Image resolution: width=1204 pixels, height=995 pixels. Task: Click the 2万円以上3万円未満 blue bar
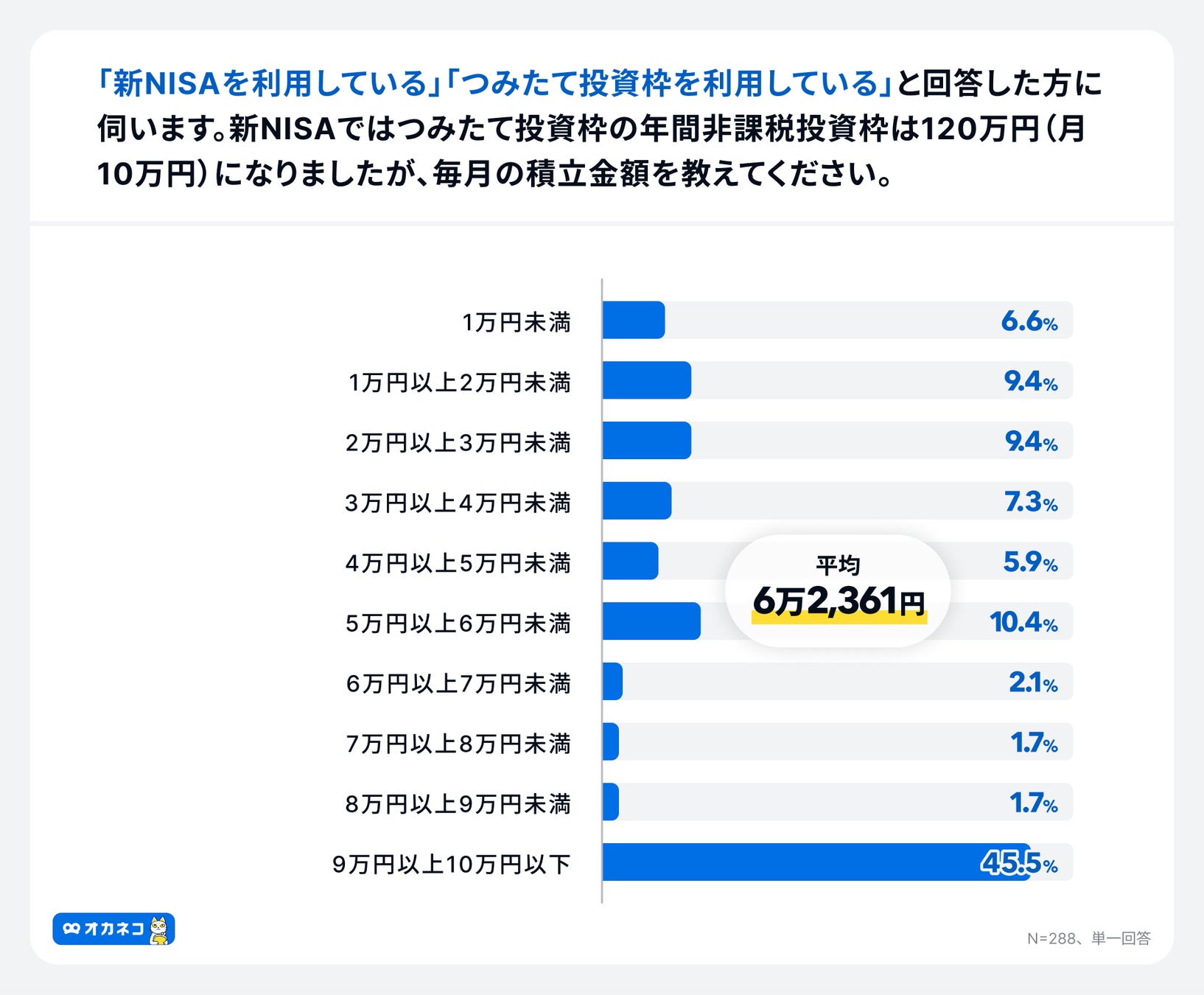[x=647, y=441]
